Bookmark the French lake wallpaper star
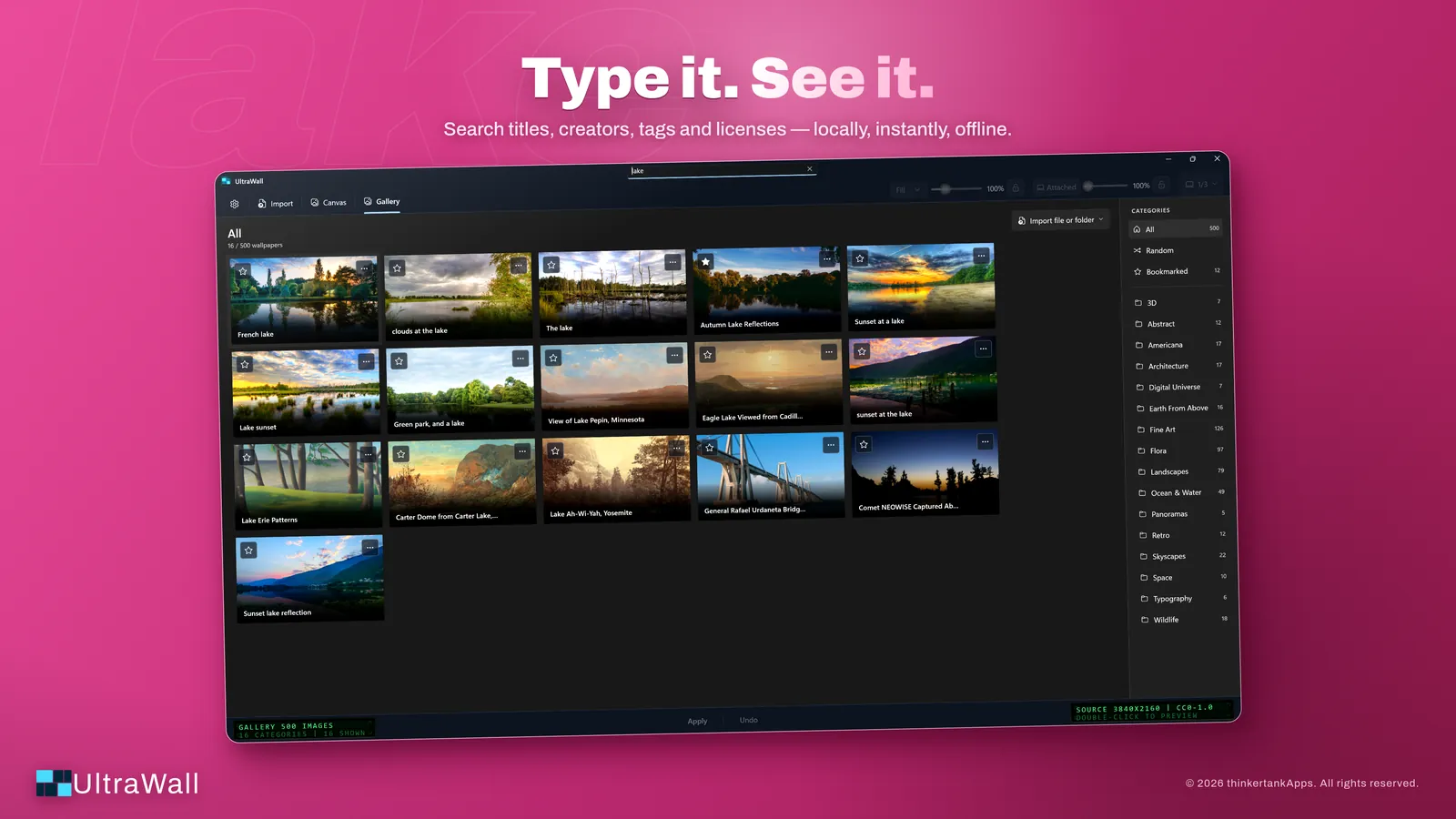This screenshot has width=1456, height=819. 243,271
